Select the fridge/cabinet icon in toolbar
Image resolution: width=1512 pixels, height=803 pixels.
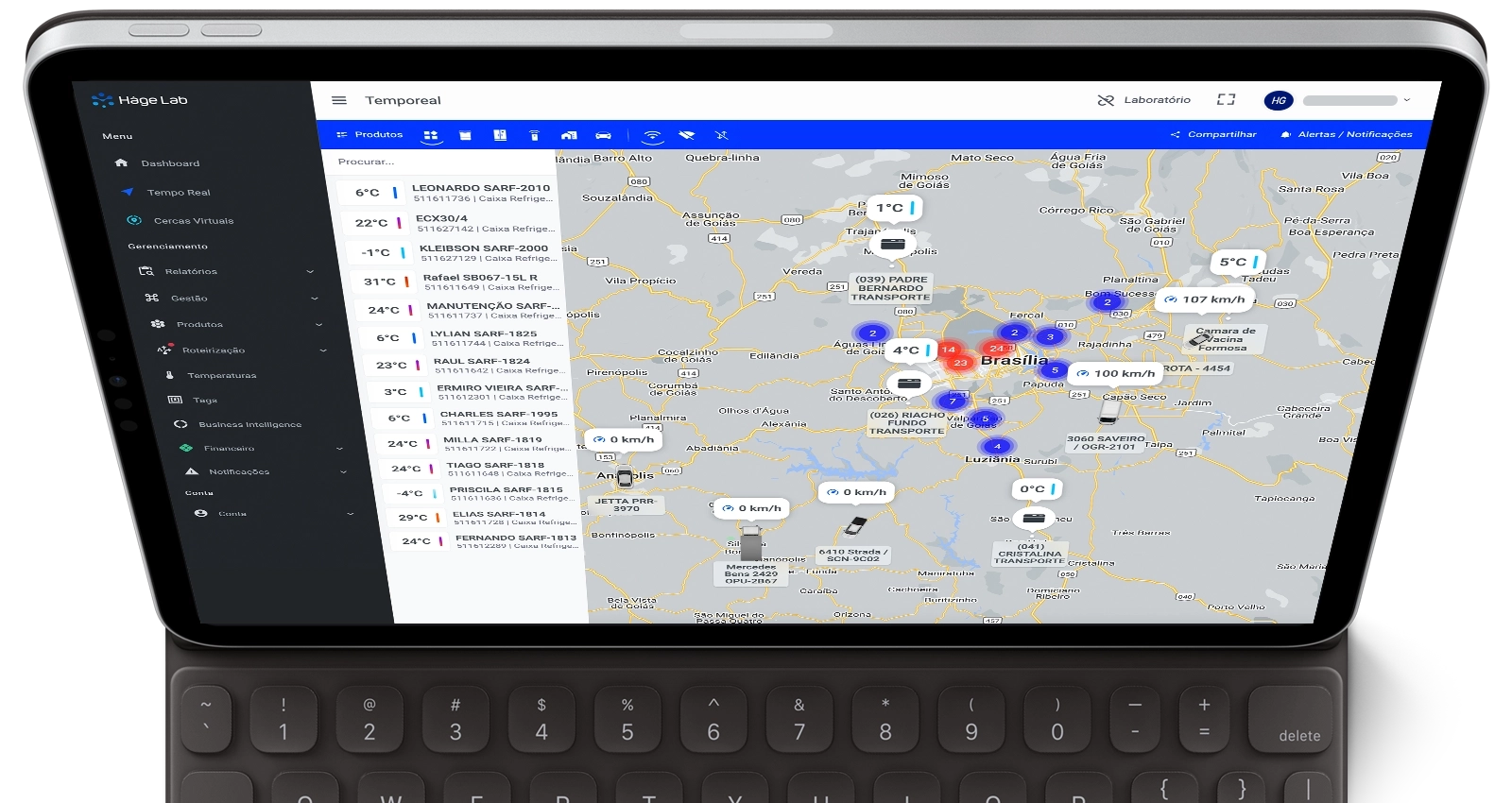pyautogui.click(x=500, y=135)
